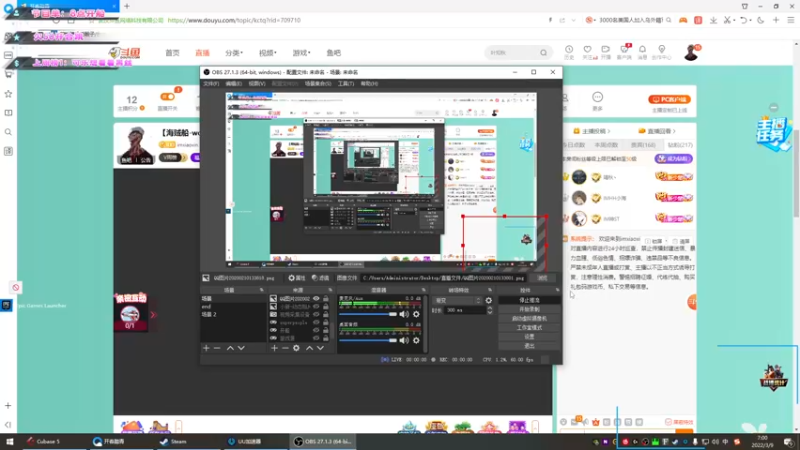800x450 pixels.
Task: Click the browser gamepad icon in toolbar
Action: (683, 20)
